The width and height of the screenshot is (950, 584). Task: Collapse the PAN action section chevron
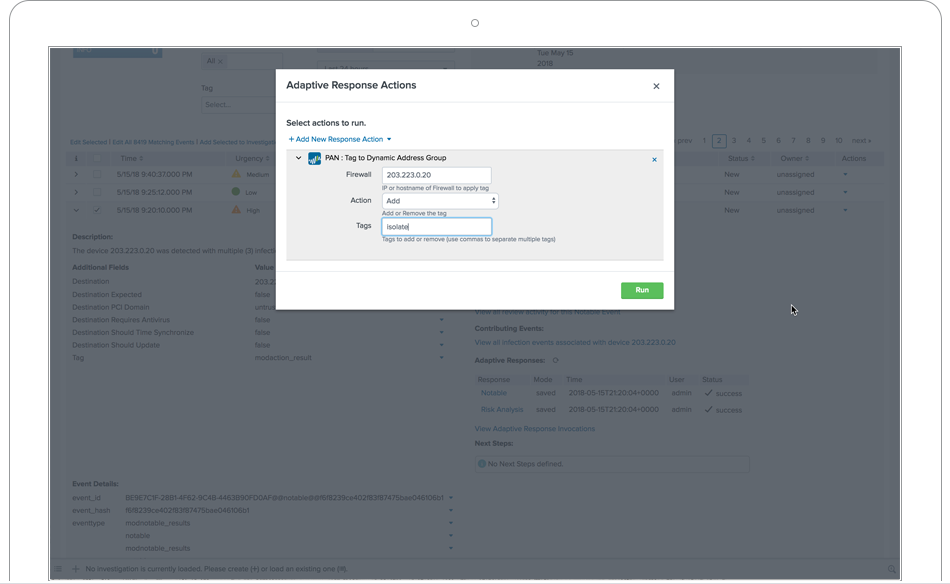[298, 158]
